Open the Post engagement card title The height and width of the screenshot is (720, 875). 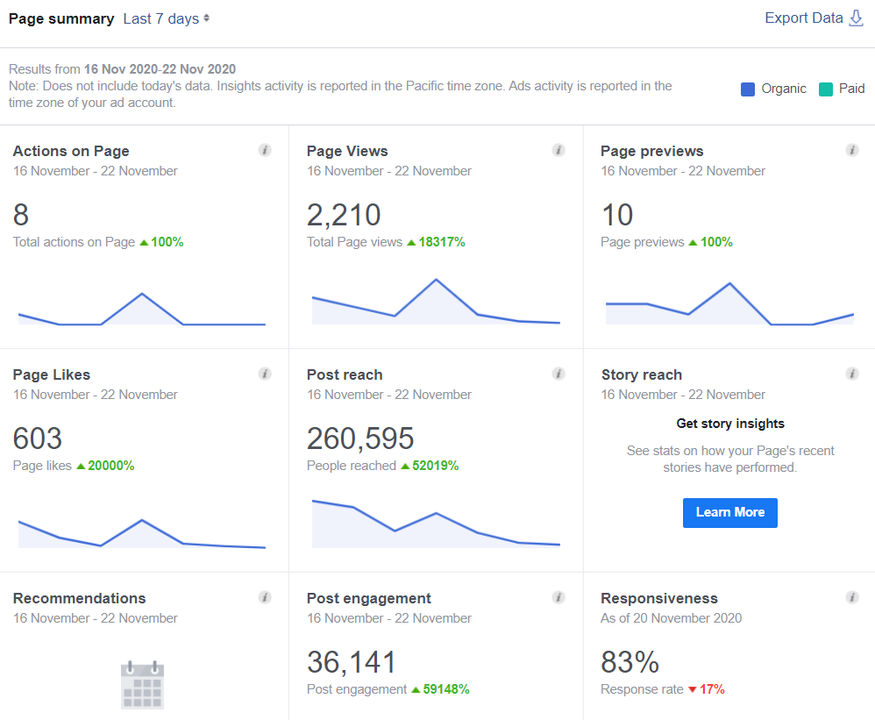click(x=369, y=599)
